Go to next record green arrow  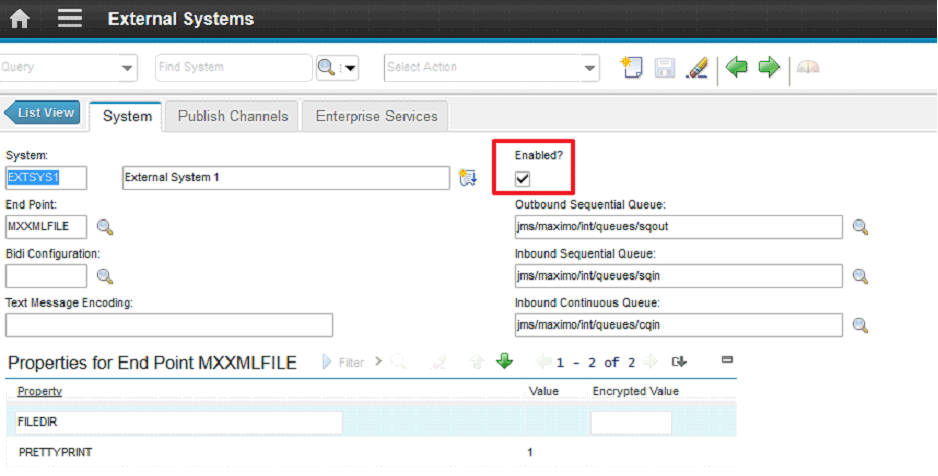769,67
